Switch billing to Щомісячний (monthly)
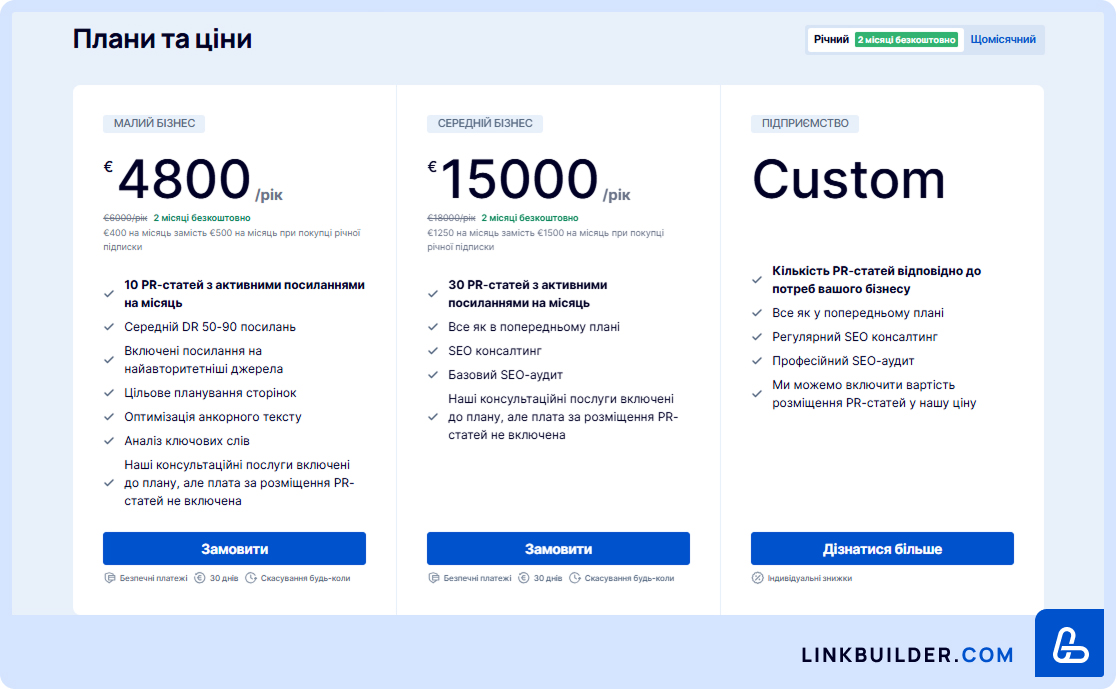 tap(1003, 40)
